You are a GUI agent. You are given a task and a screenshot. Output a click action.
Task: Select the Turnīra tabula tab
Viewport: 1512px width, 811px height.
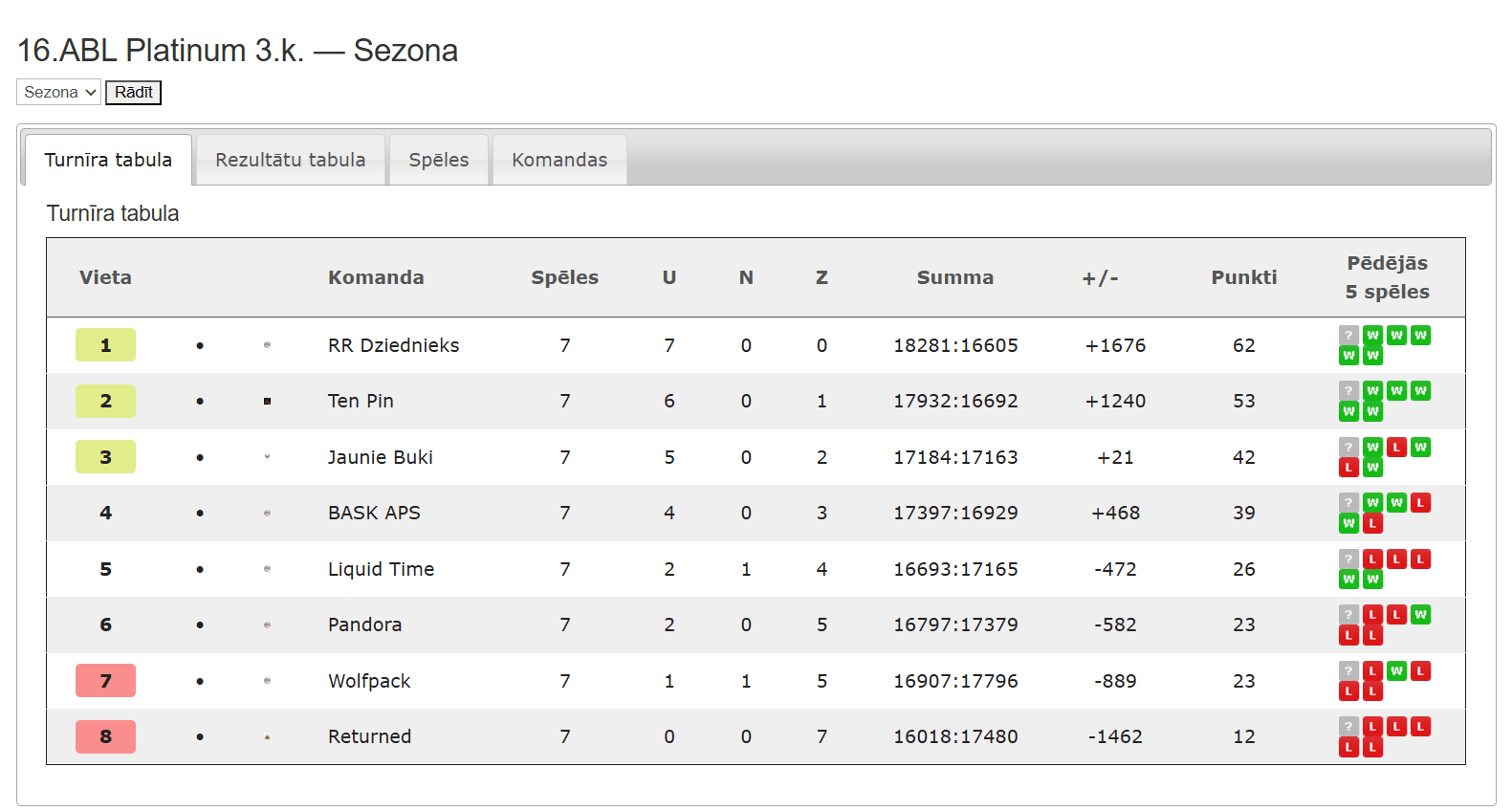(108, 160)
